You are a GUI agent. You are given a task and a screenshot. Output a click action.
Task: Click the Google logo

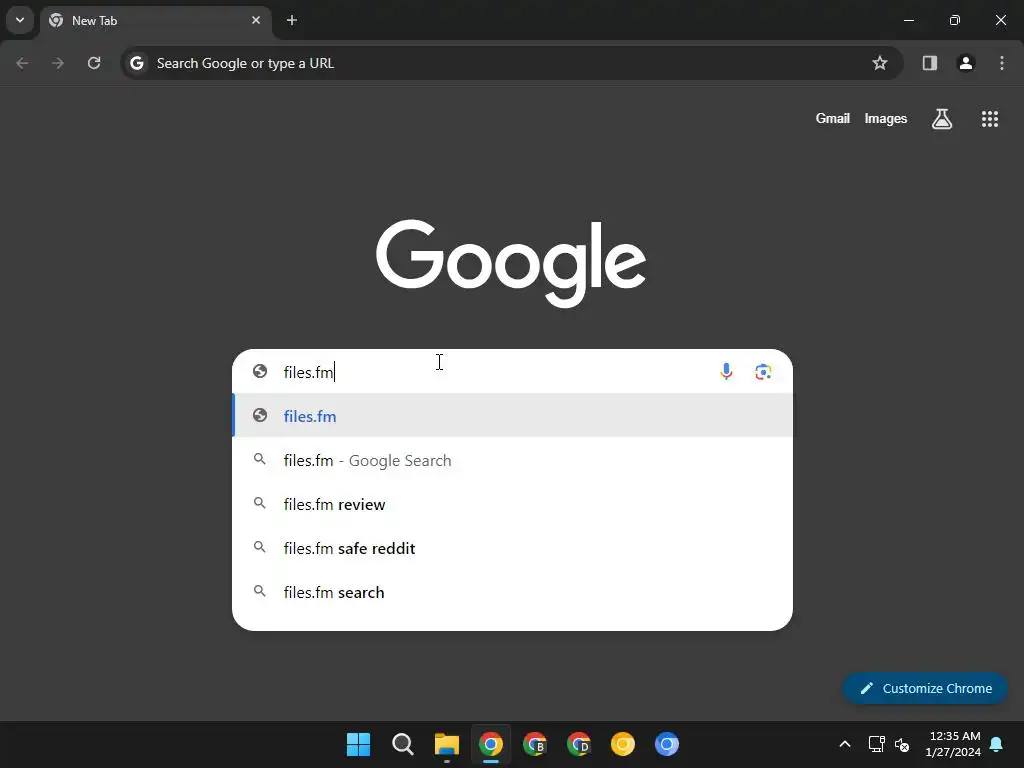coord(511,263)
